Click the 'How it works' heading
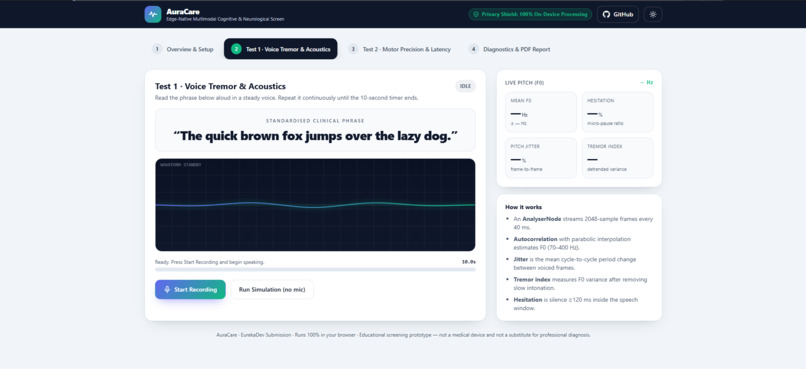Viewport: 806px width, 369px height. (x=523, y=207)
